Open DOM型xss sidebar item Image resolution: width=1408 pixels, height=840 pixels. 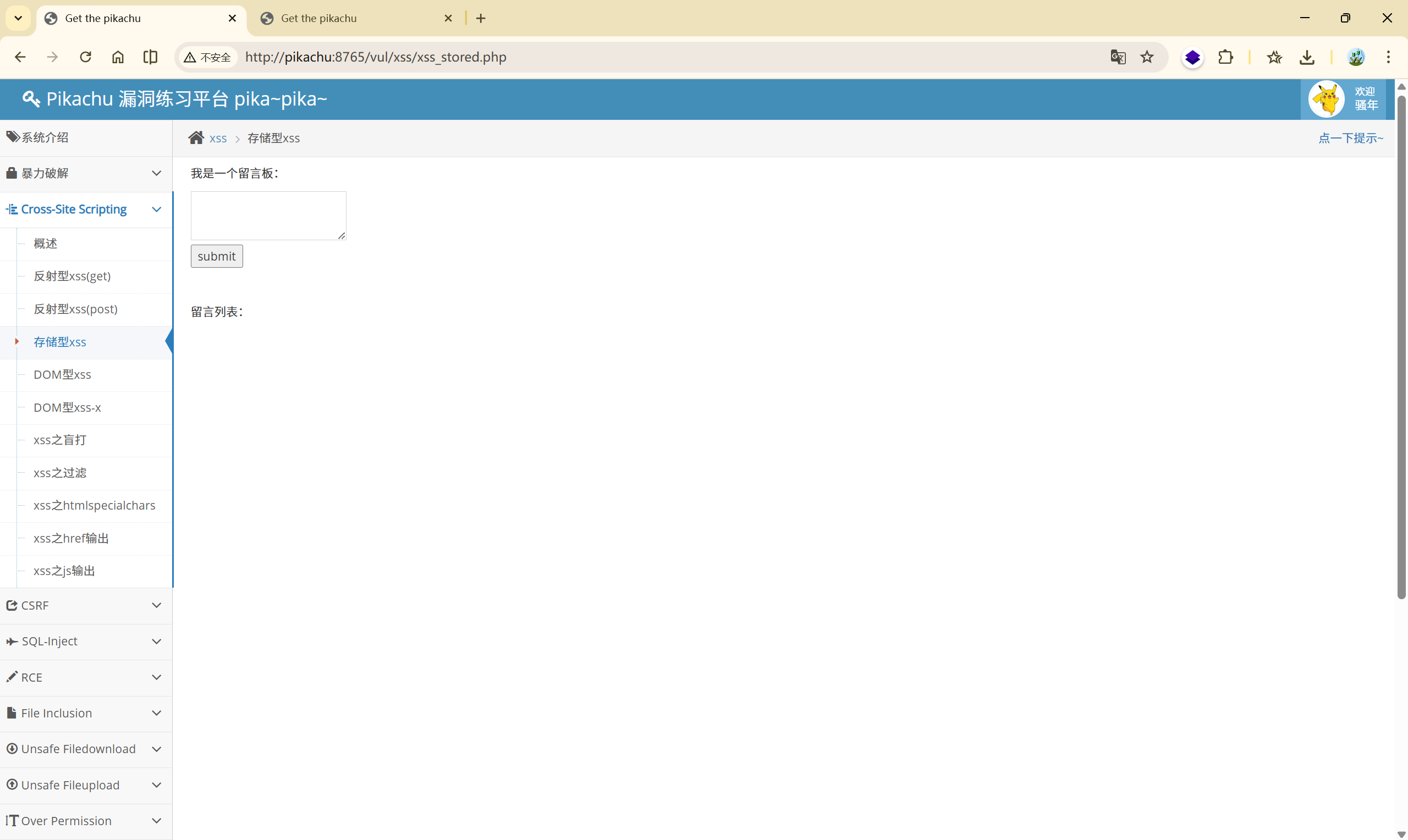(62, 375)
